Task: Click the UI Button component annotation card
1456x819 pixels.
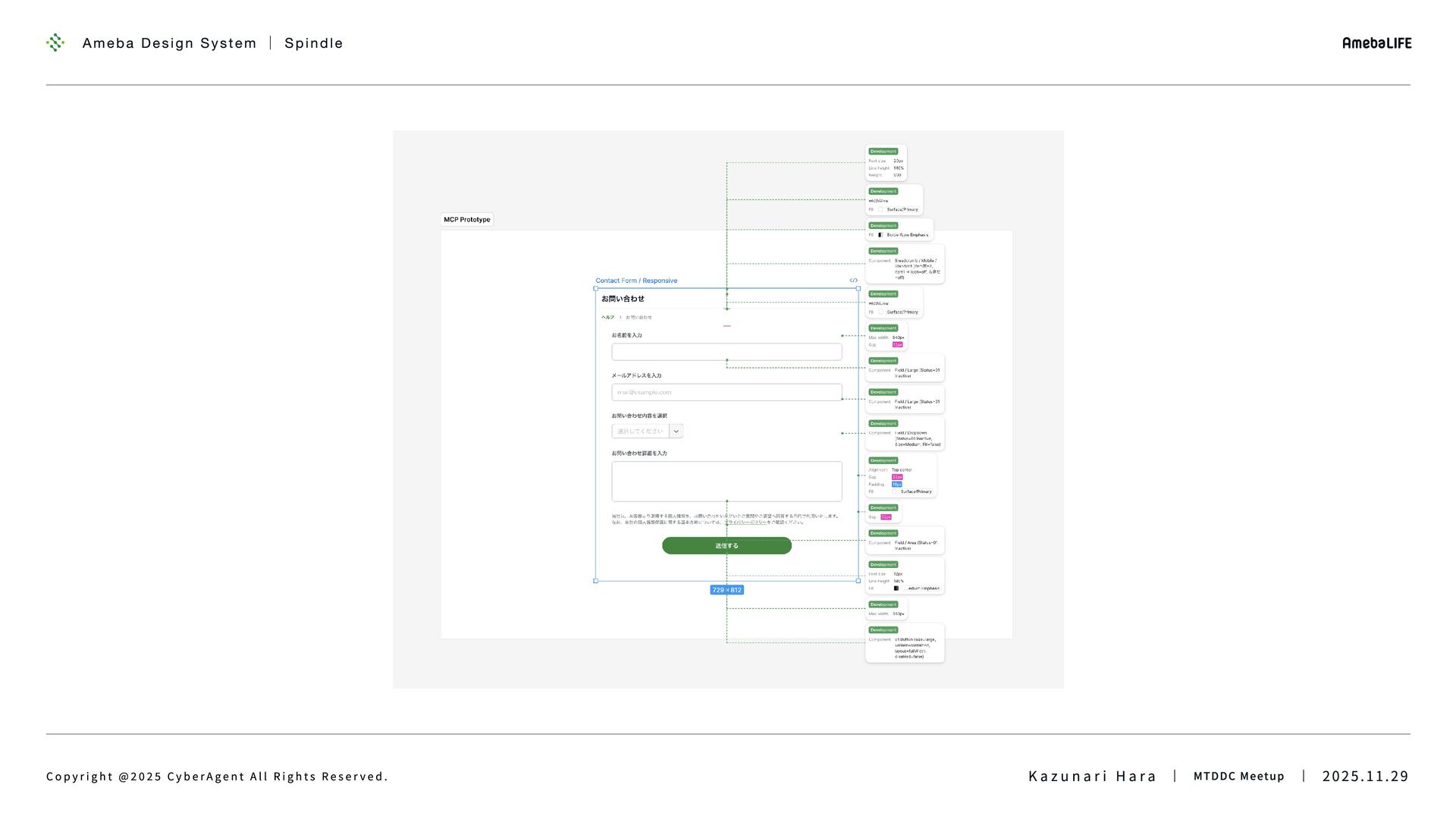Action: (905, 644)
